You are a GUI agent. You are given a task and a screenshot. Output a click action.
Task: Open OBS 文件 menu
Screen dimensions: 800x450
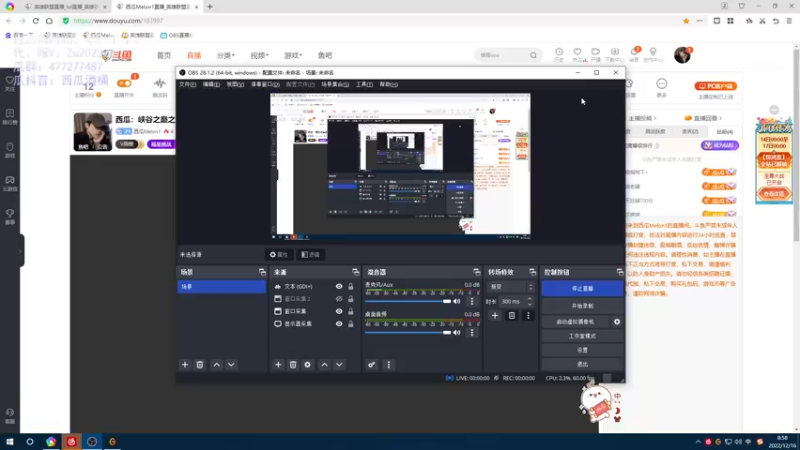[x=187, y=84]
